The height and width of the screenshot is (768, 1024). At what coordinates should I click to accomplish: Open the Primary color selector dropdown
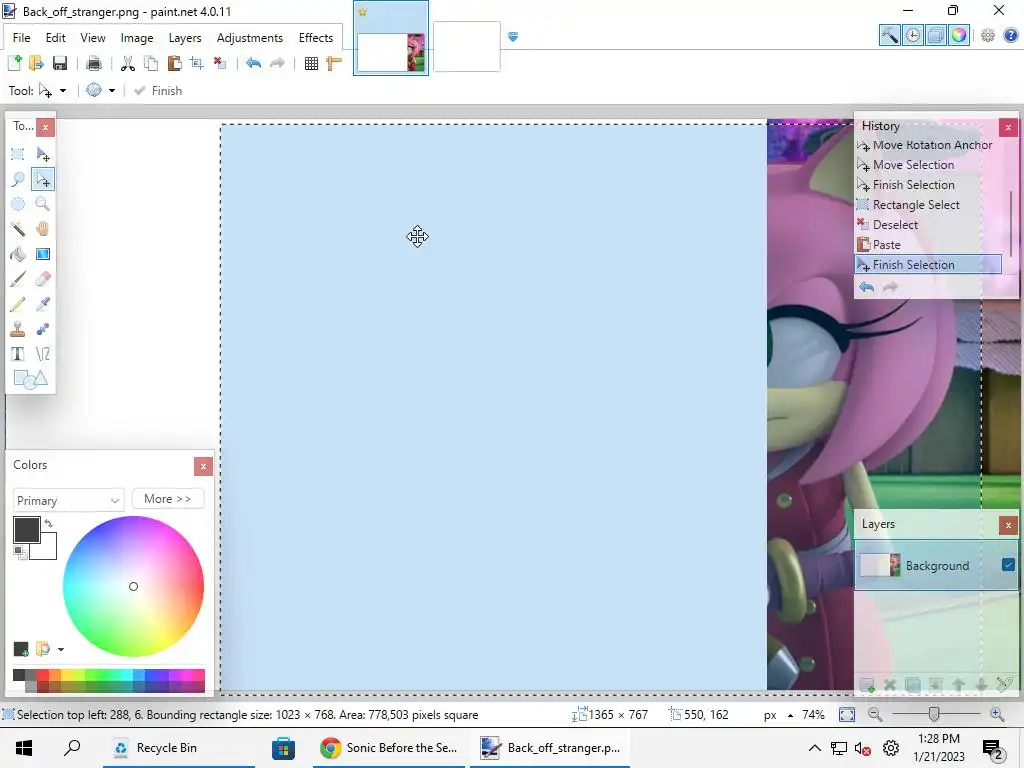68,500
